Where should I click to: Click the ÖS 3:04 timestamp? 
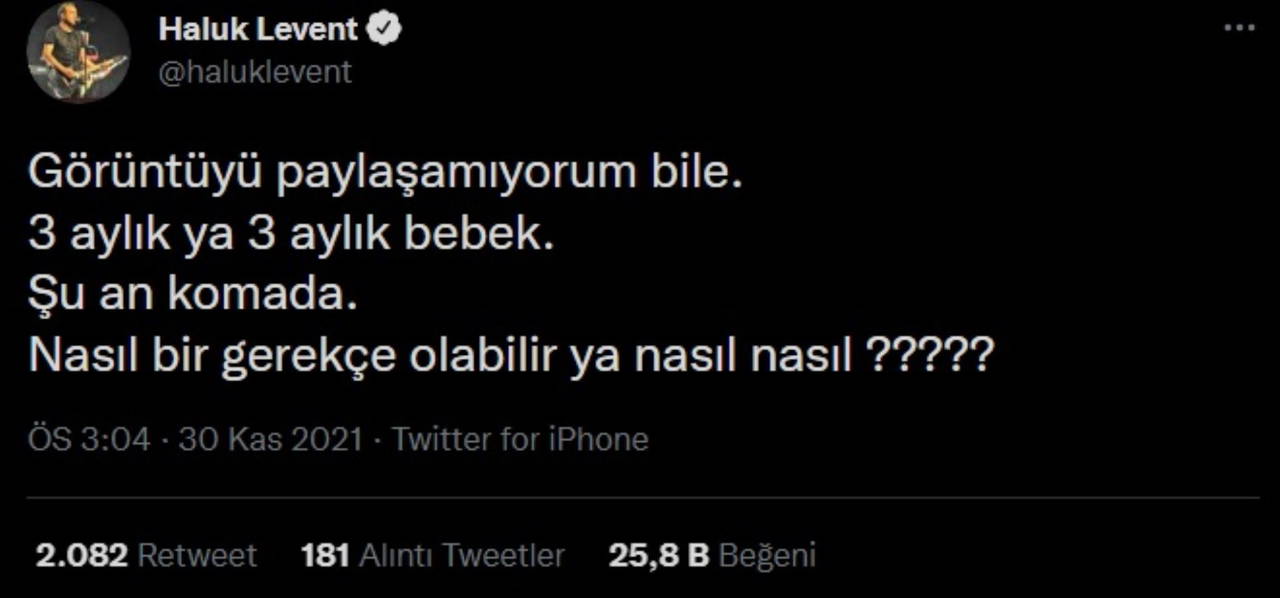[x=89, y=439]
